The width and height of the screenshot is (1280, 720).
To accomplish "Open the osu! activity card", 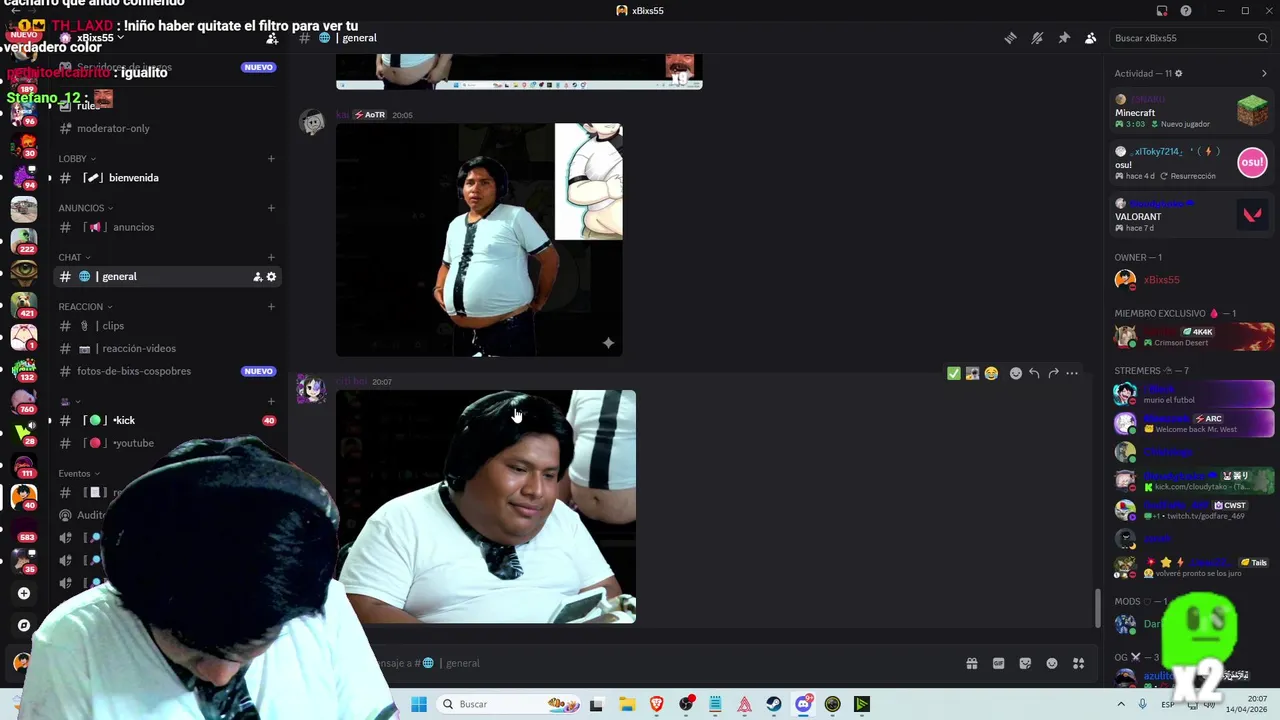I will [x=1192, y=163].
